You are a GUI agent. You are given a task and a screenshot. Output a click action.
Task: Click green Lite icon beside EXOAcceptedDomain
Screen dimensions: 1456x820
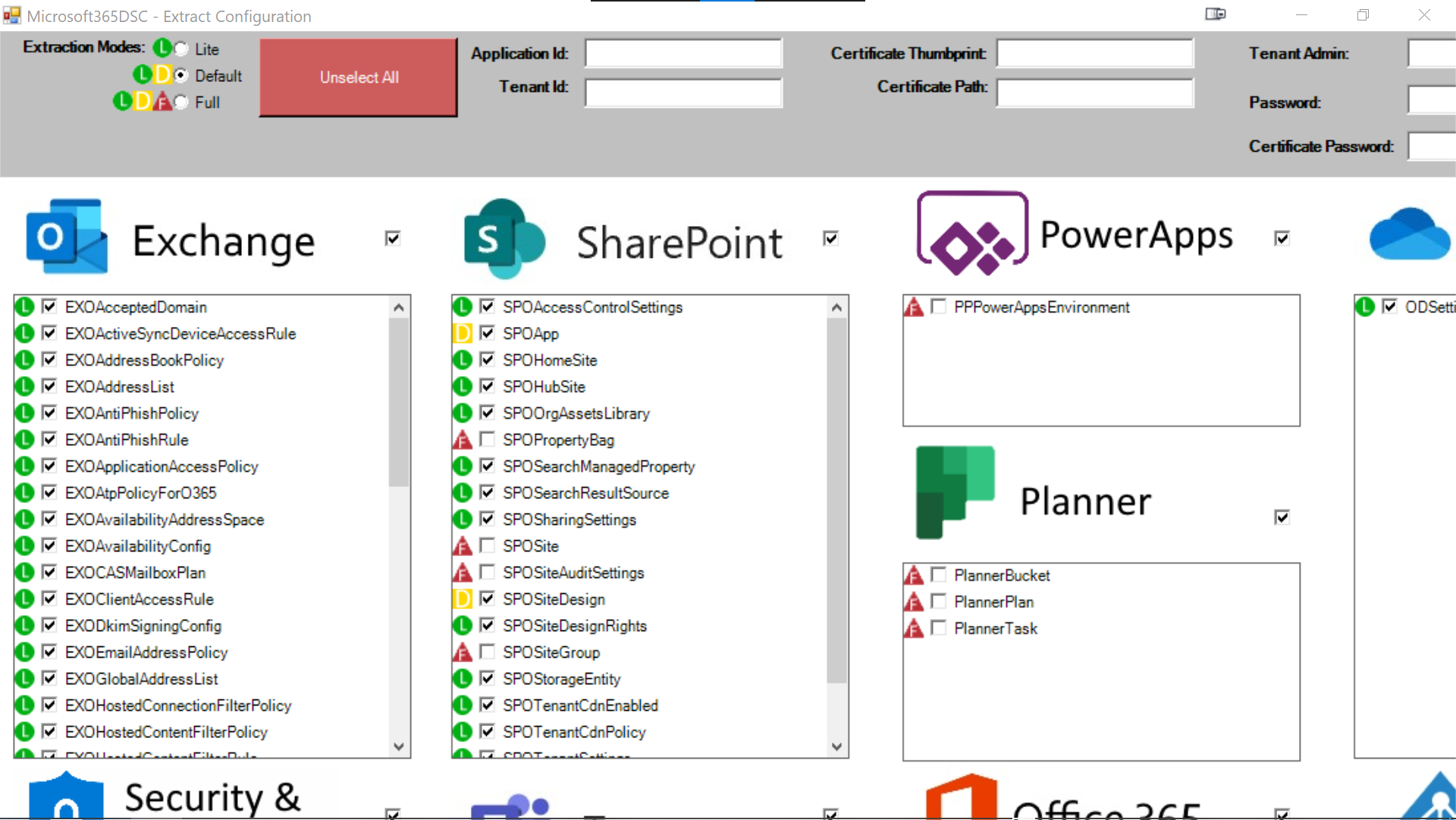click(x=24, y=307)
